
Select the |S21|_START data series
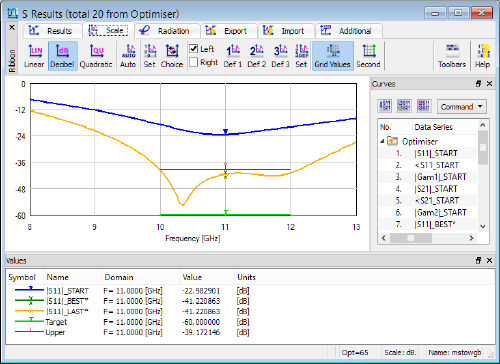click(436, 189)
